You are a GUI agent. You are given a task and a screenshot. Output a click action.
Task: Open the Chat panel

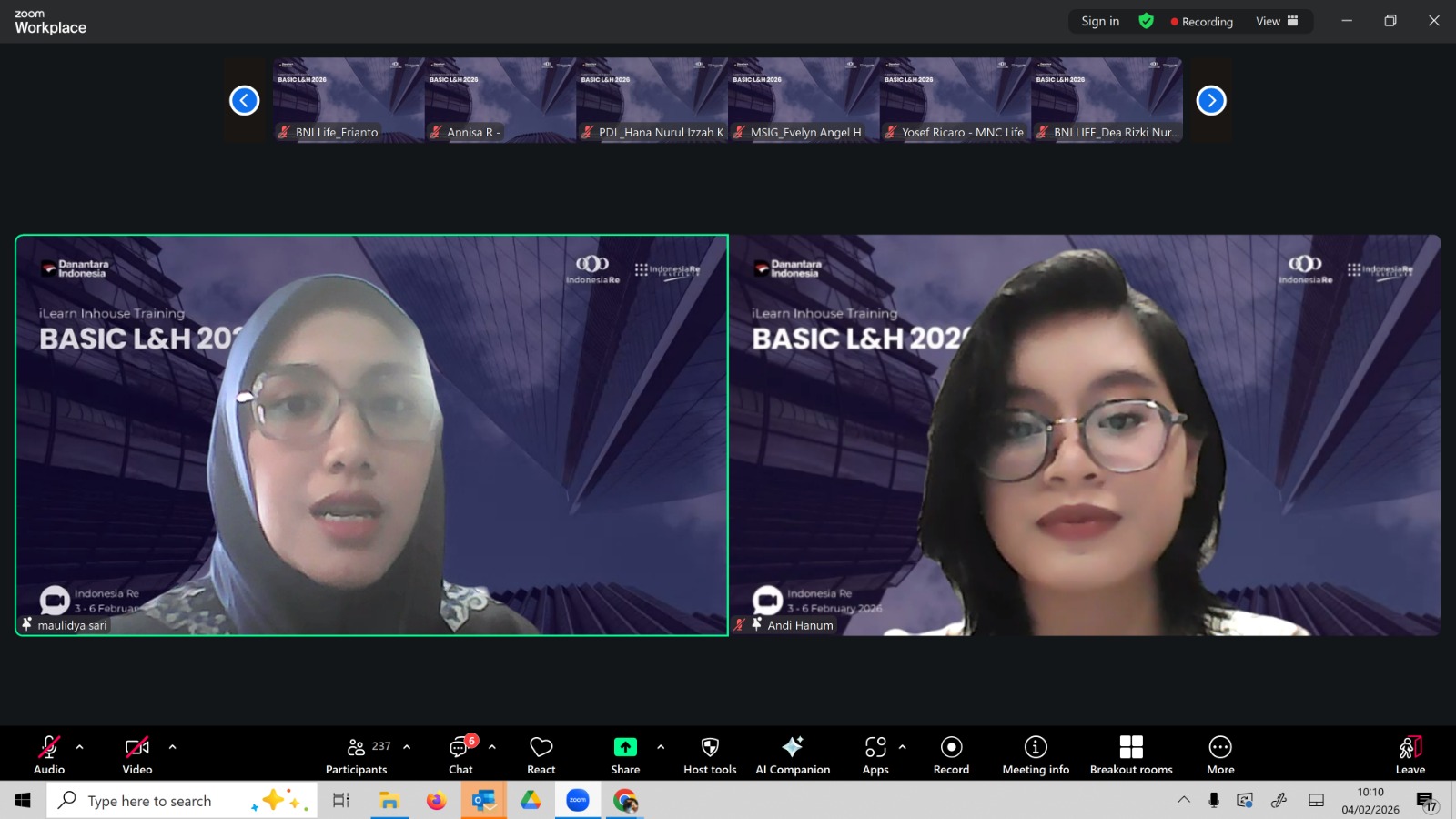pos(460,754)
